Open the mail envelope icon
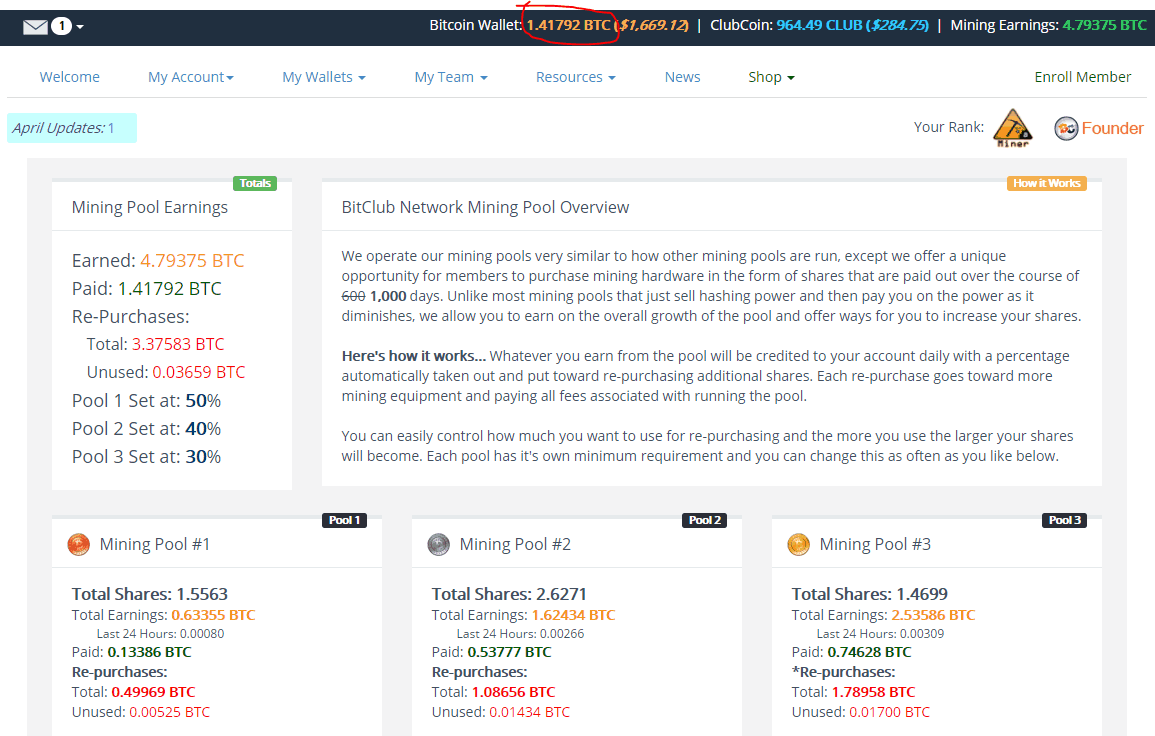This screenshot has width=1155, height=736. click(35, 27)
